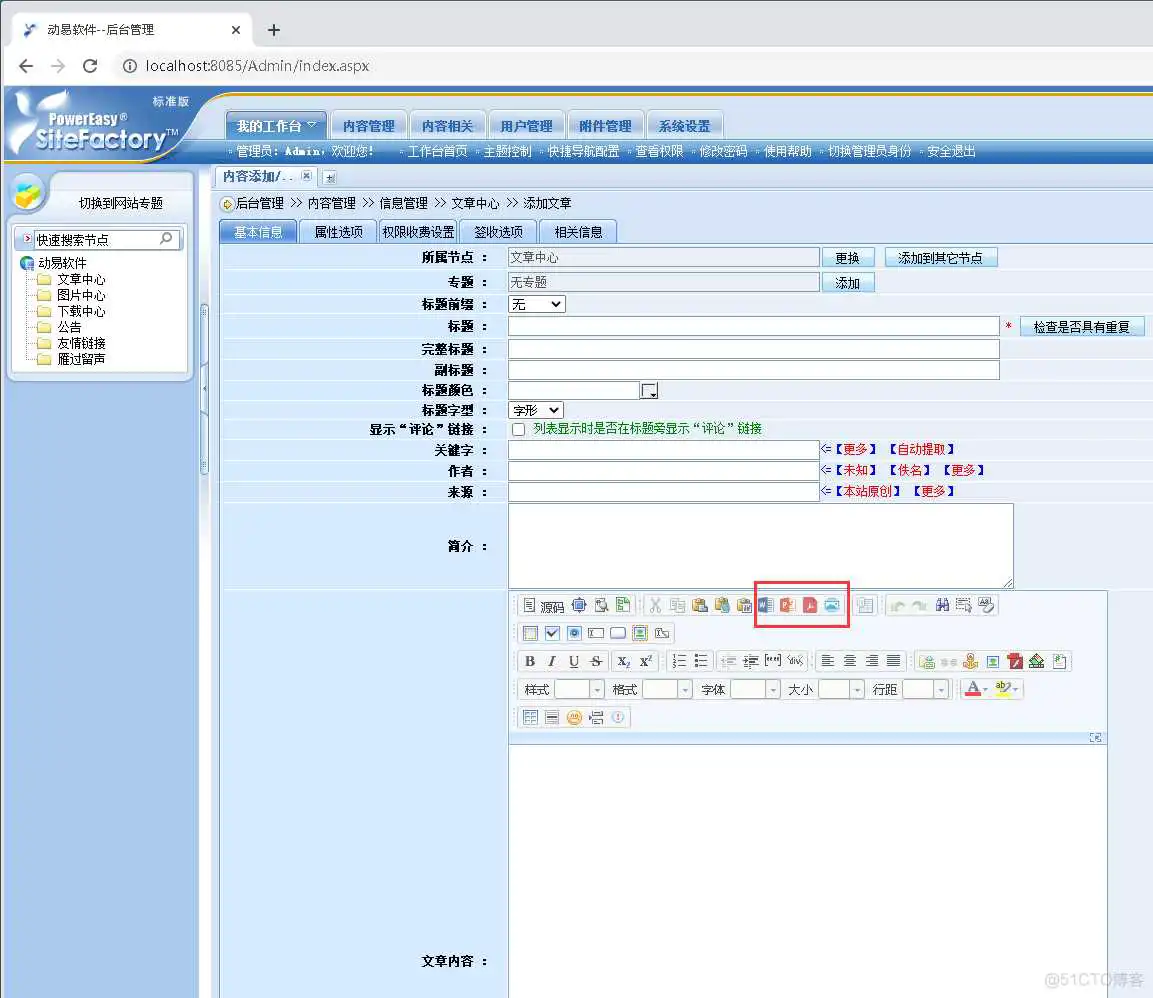
Task: Toggle bold formatting in the editor
Action: pyautogui.click(x=530, y=661)
